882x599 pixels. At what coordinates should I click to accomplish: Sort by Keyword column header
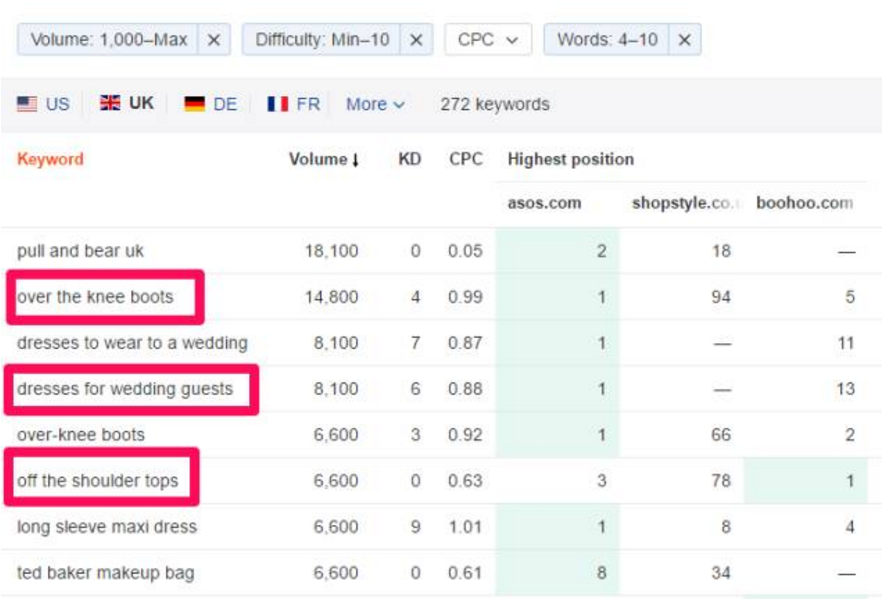tap(50, 159)
